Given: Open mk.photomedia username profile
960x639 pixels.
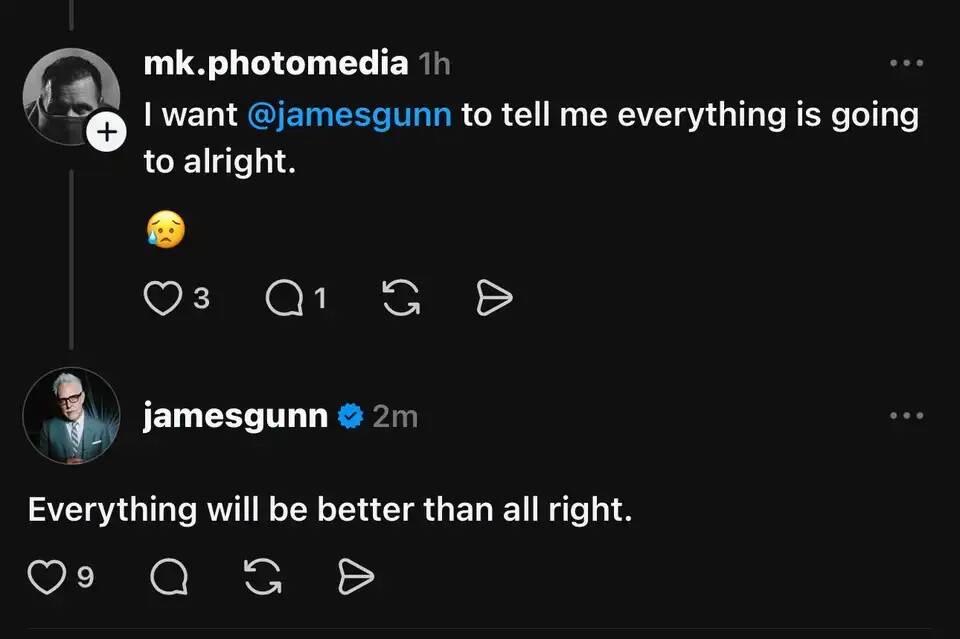Looking at the screenshot, I should (276, 64).
